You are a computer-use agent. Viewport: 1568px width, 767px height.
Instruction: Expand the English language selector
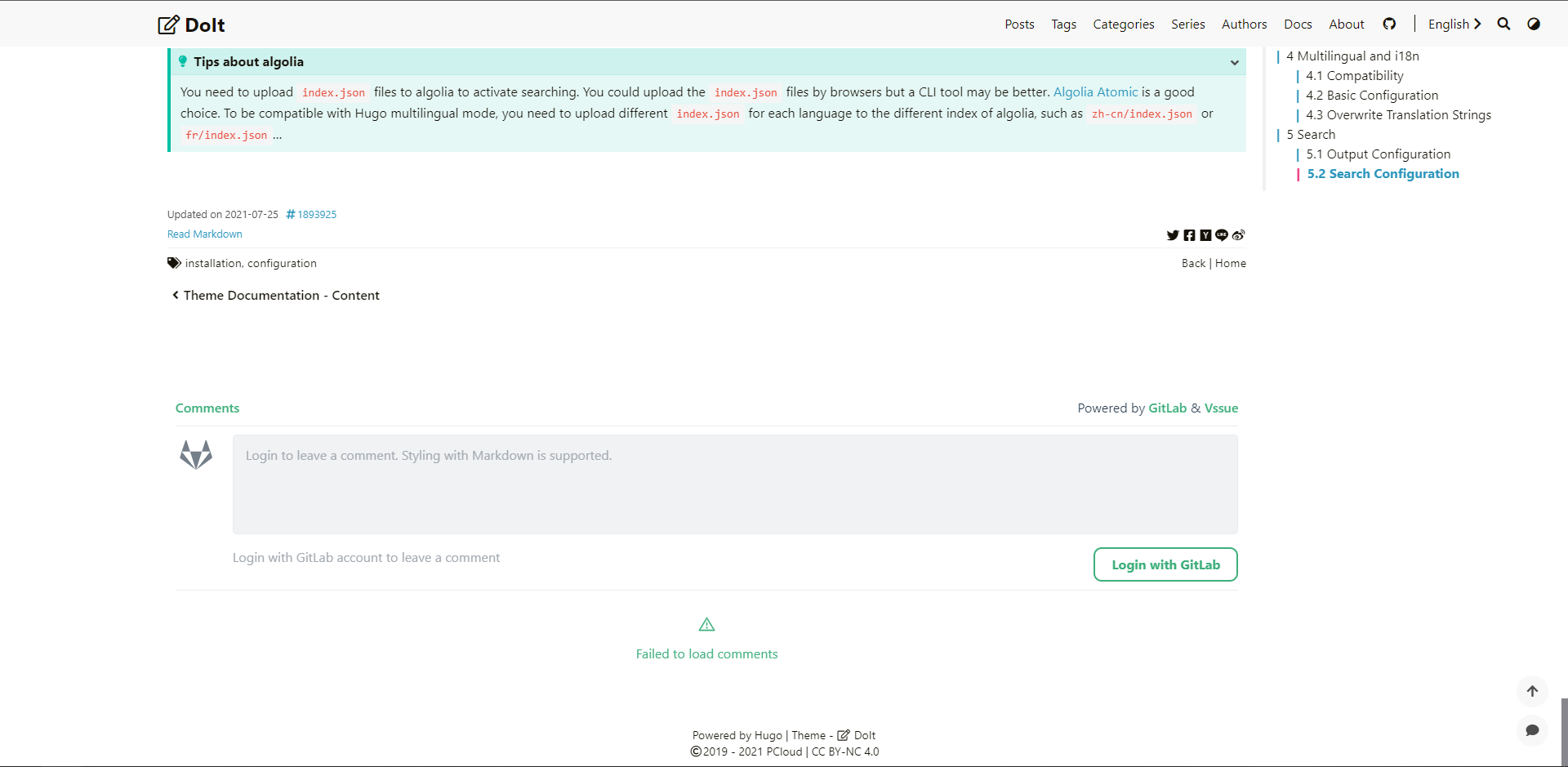(x=1454, y=24)
